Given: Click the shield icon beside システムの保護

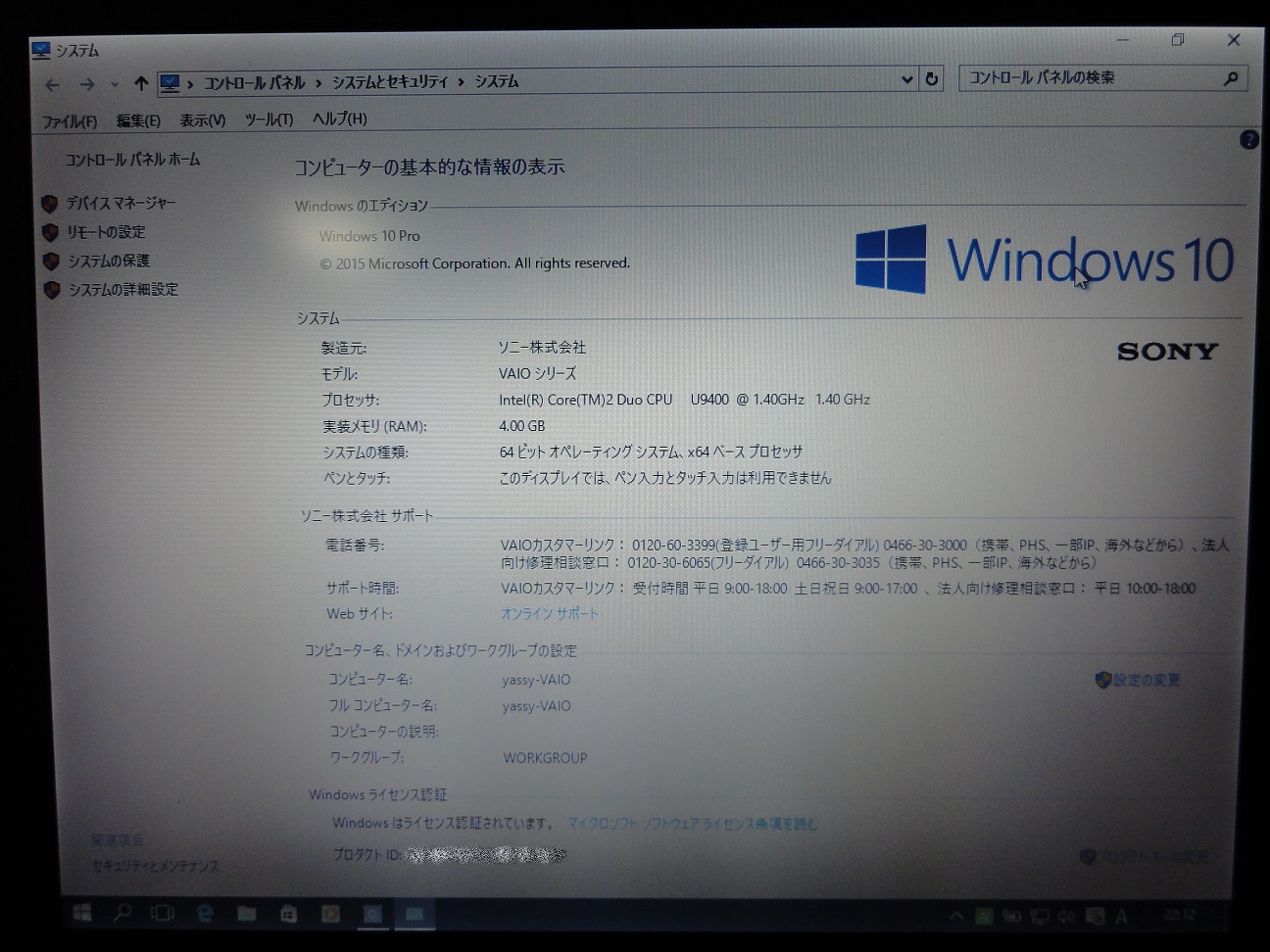Looking at the screenshot, I should 52,262.
